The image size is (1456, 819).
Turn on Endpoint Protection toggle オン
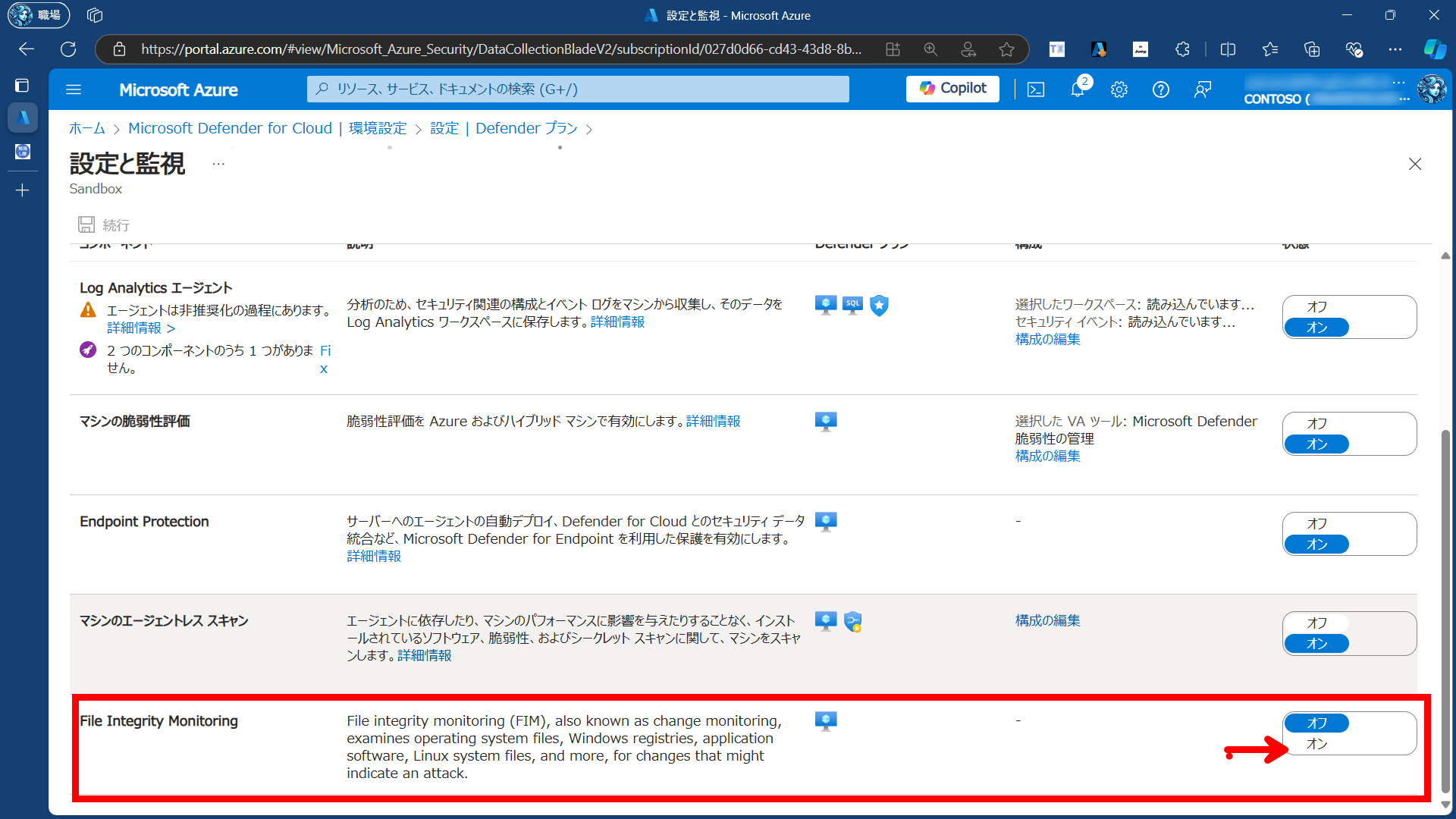click(1316, 544)
